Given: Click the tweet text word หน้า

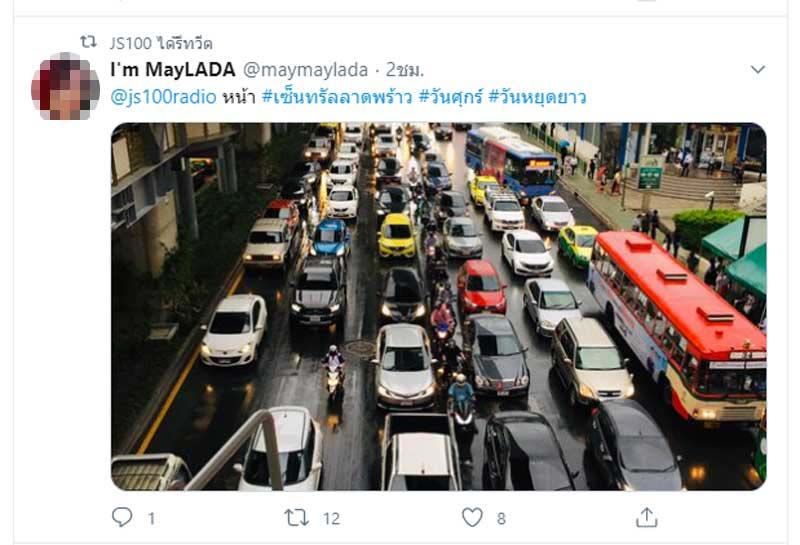Looking at the screenshot, I should pos(239,96).
